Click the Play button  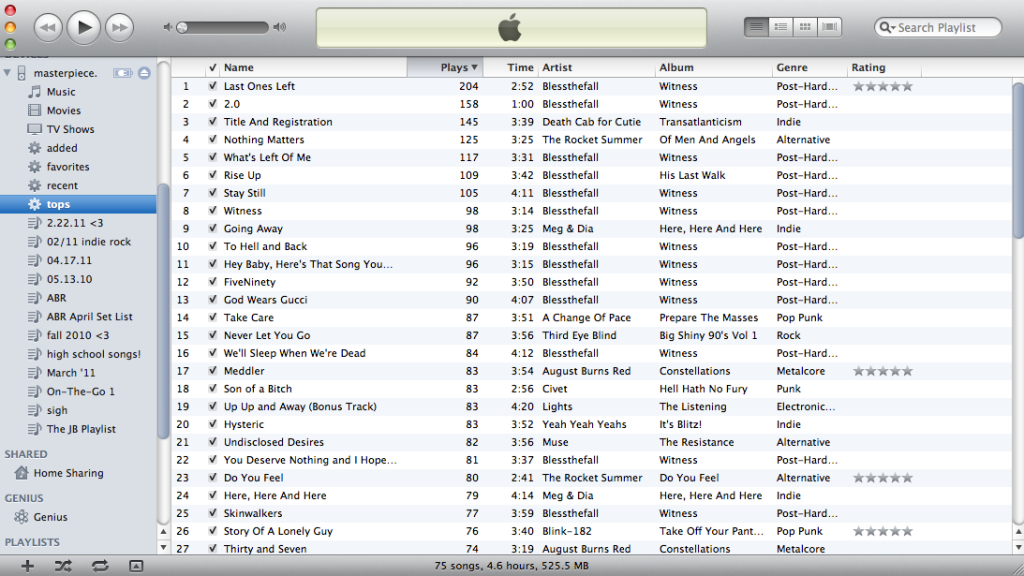(x=84, y=27)
